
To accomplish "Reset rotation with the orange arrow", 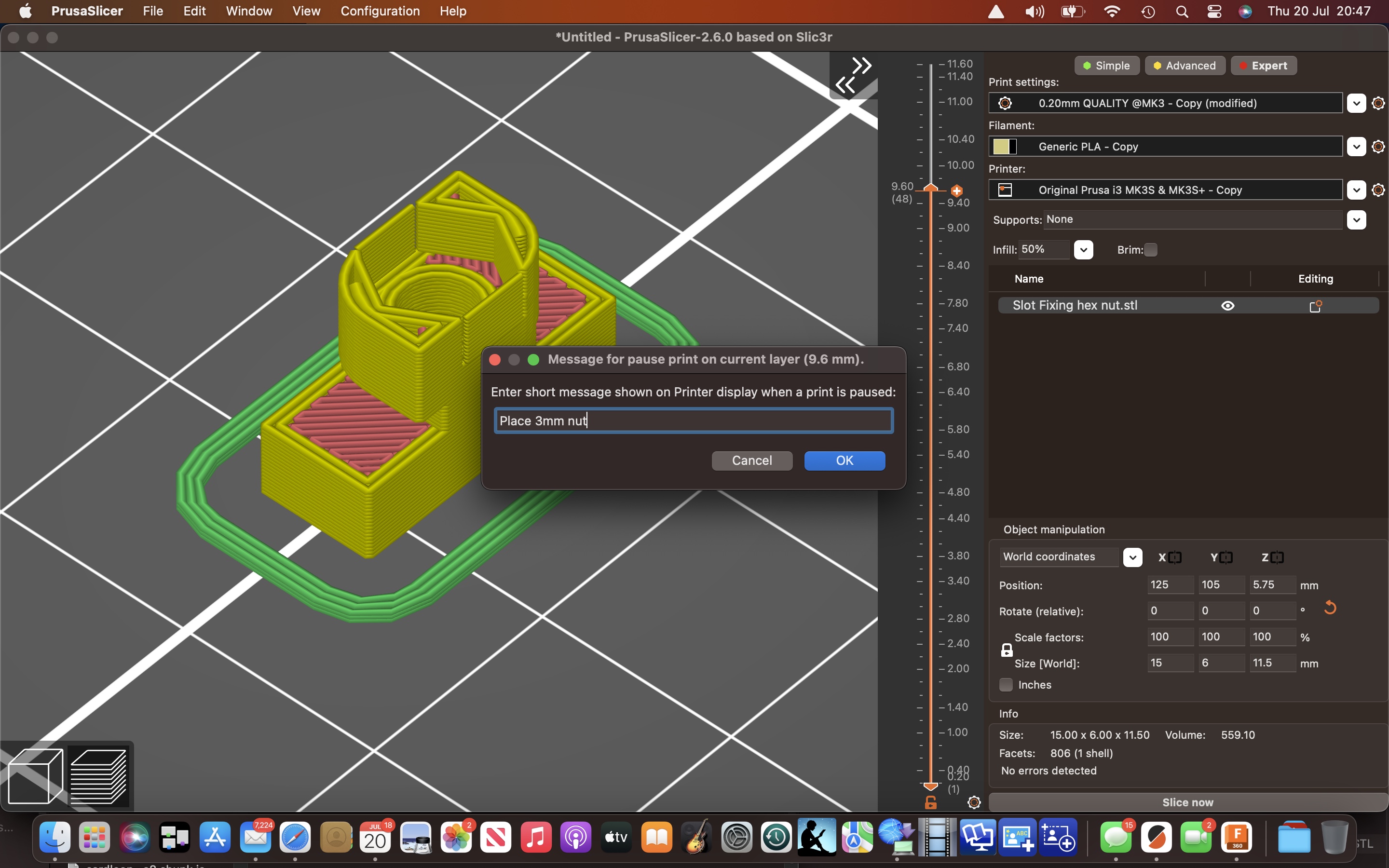I will [x=1330, y=608].
